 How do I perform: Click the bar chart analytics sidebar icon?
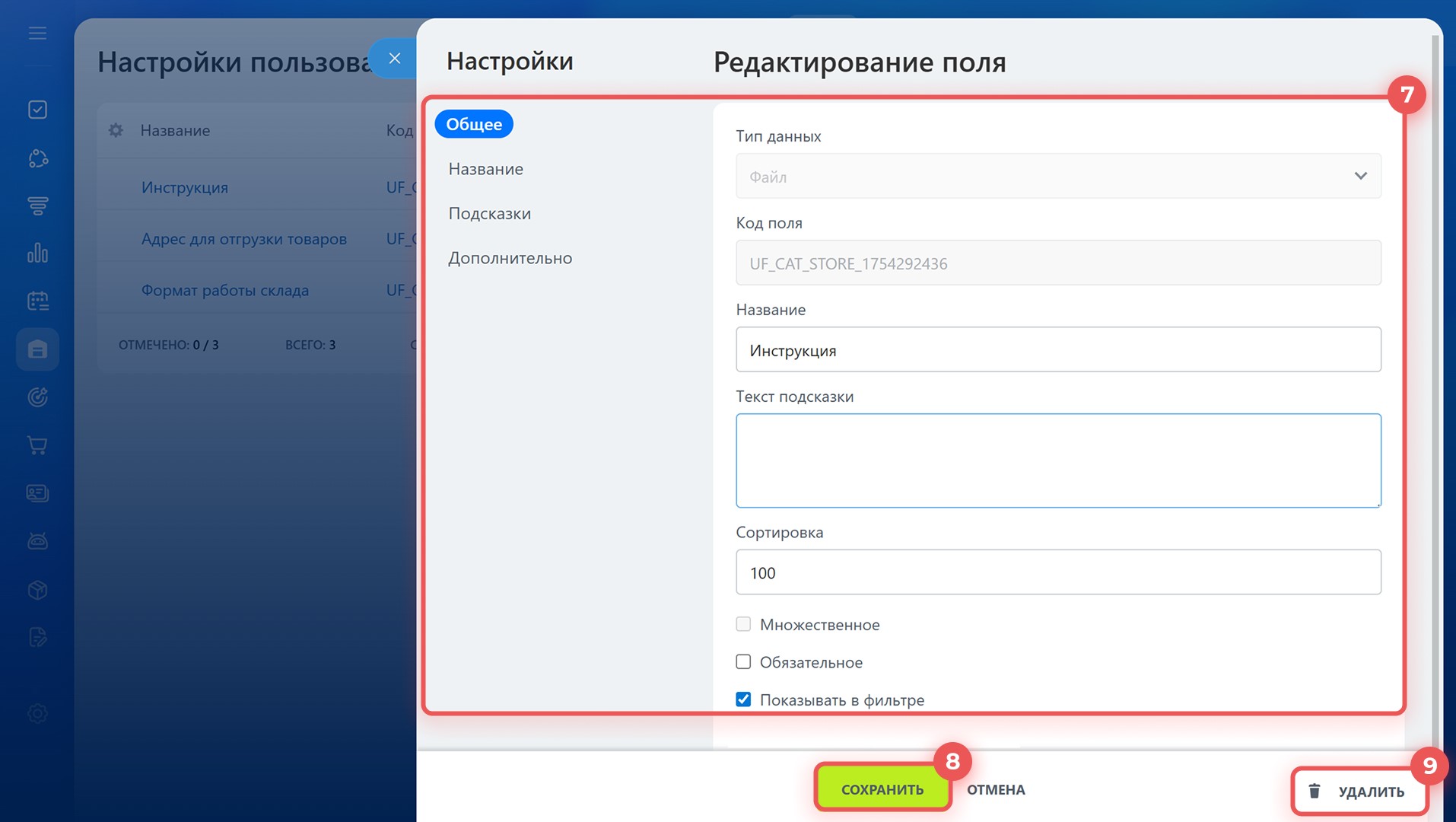pyautogui.click(x=37, y=253)
